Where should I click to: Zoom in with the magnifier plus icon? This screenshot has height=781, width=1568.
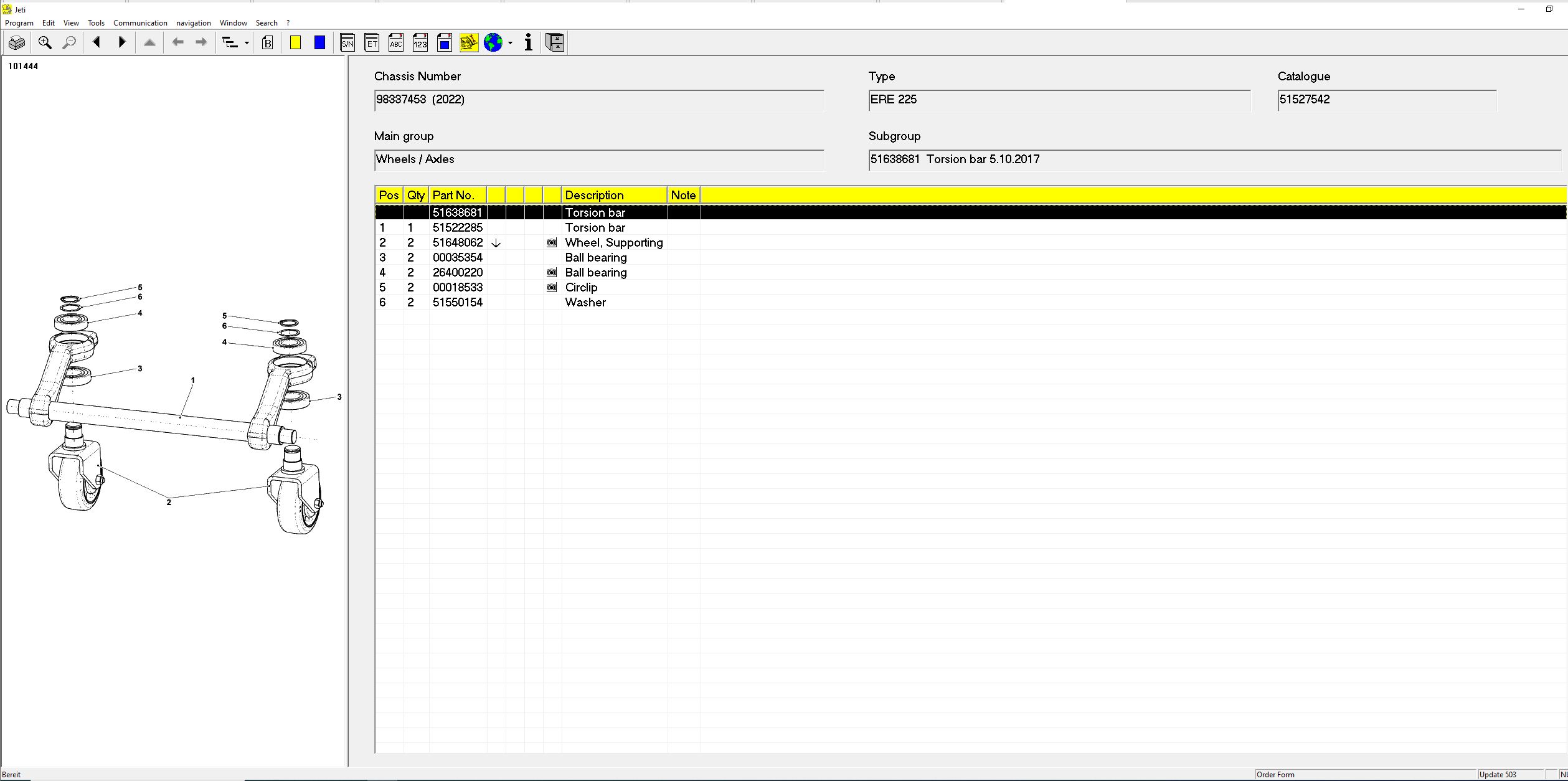(x=45, y=42)
